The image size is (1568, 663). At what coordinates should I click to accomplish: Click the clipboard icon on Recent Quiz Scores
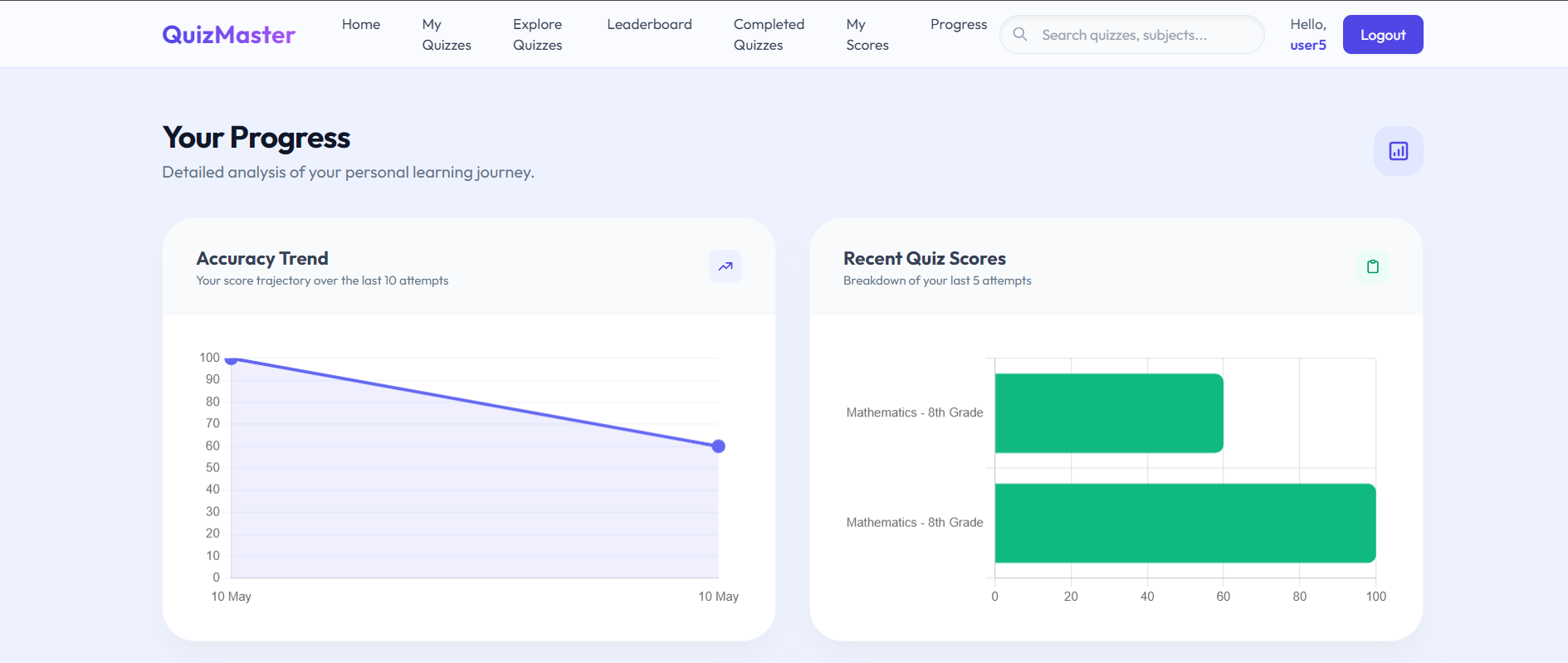pyautogui.click(x=1373, y=266)
